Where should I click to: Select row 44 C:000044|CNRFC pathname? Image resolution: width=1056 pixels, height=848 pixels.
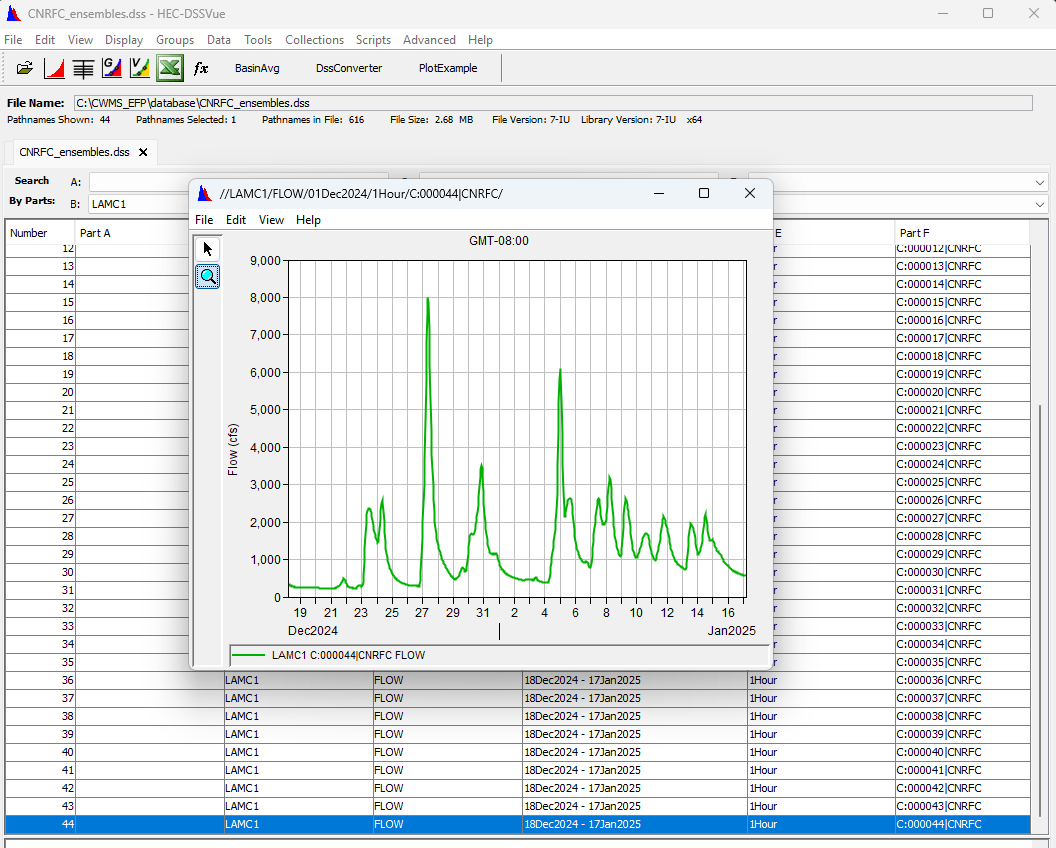(518, 824)
